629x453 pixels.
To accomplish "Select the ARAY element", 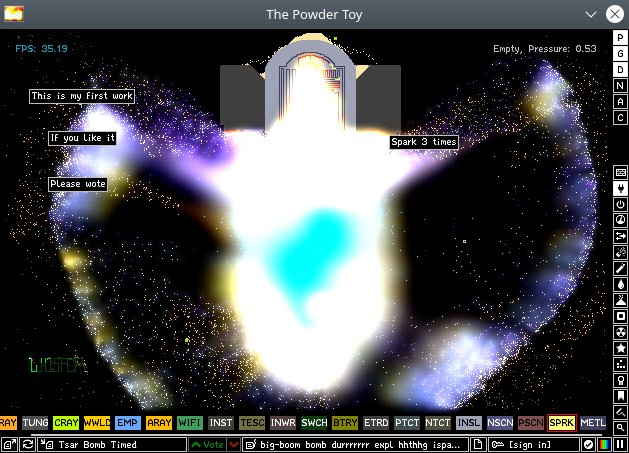I will (x=159, y=423).
